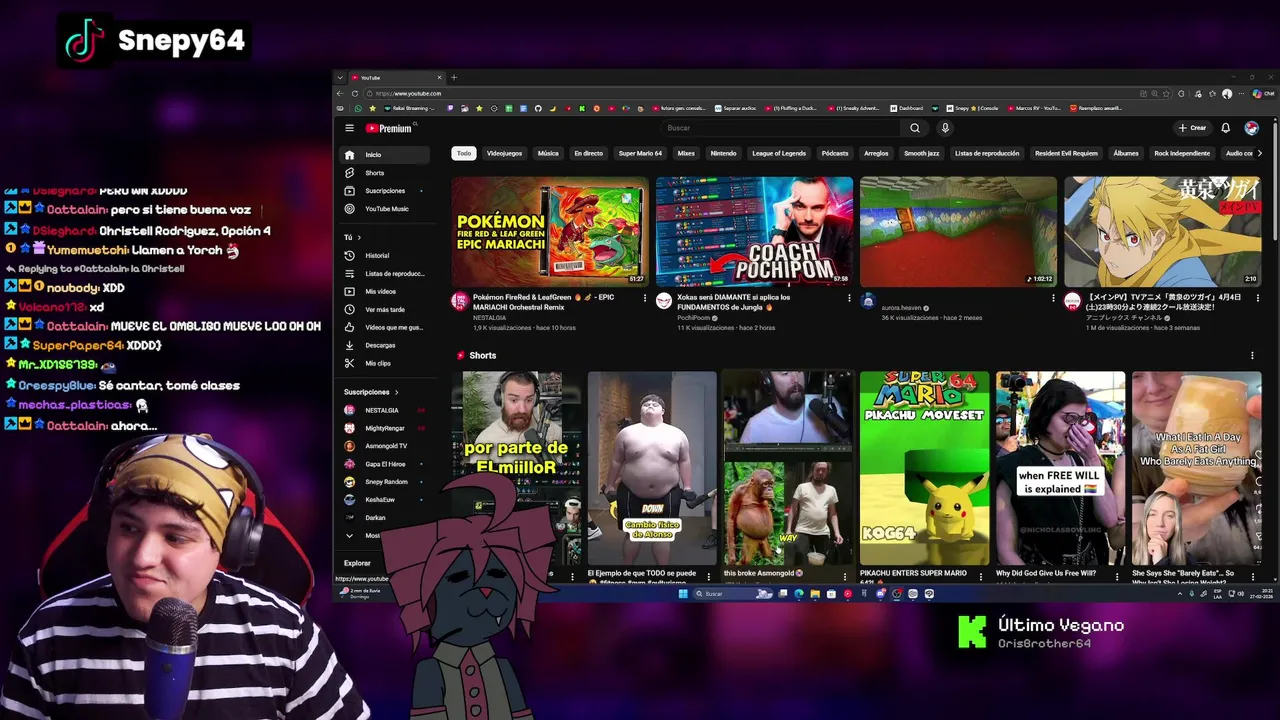
Task: Click the Crear button
Action: (x=1192, y=128)
